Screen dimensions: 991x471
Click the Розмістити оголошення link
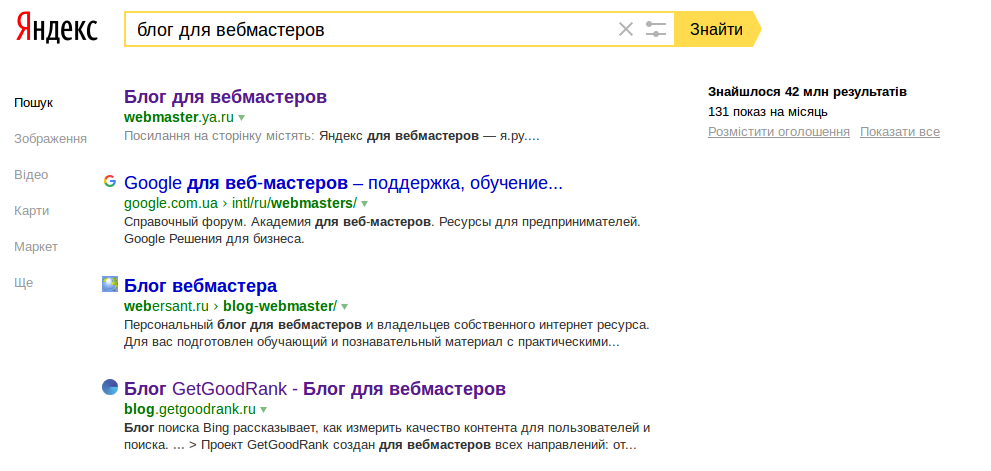pos(779,132)
